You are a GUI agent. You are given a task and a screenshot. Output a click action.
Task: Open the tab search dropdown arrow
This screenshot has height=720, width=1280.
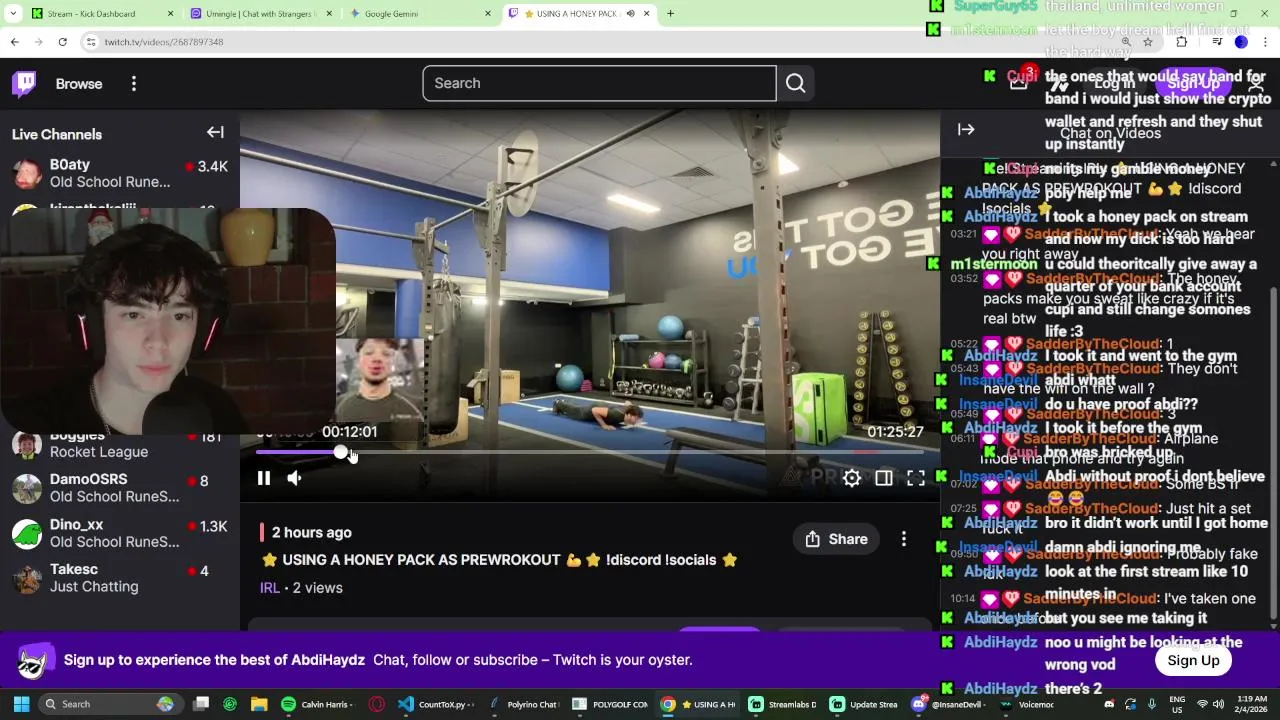[x=13, y=14]
